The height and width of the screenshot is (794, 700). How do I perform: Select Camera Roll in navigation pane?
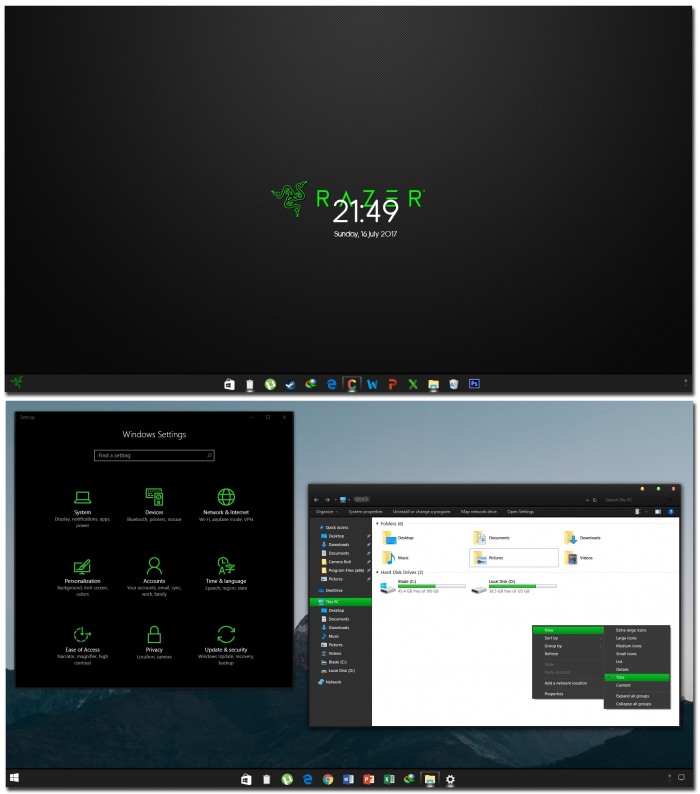coord(340,562)
